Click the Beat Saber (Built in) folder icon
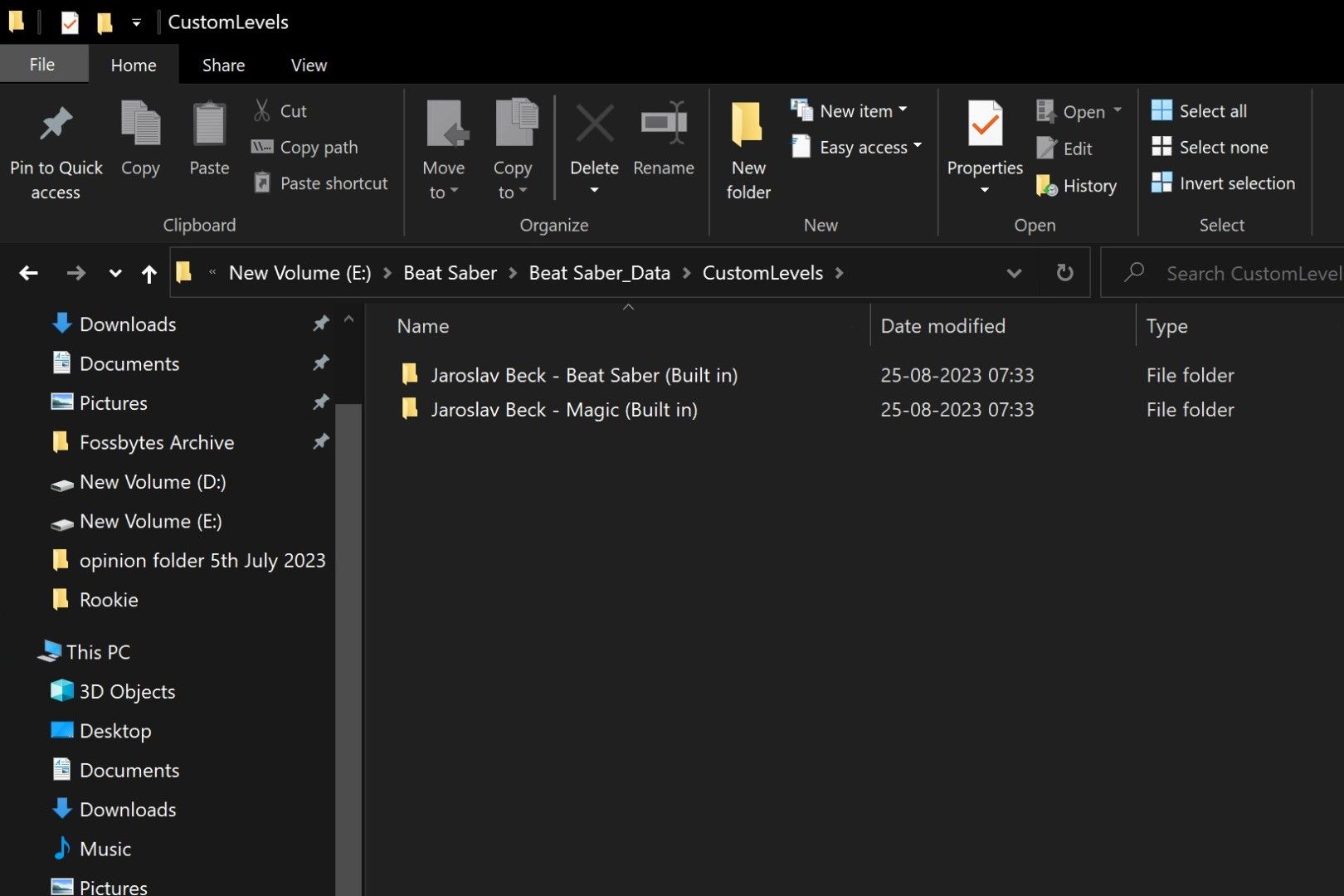This screenshot has width=1344, height=896. pos(409,374)
